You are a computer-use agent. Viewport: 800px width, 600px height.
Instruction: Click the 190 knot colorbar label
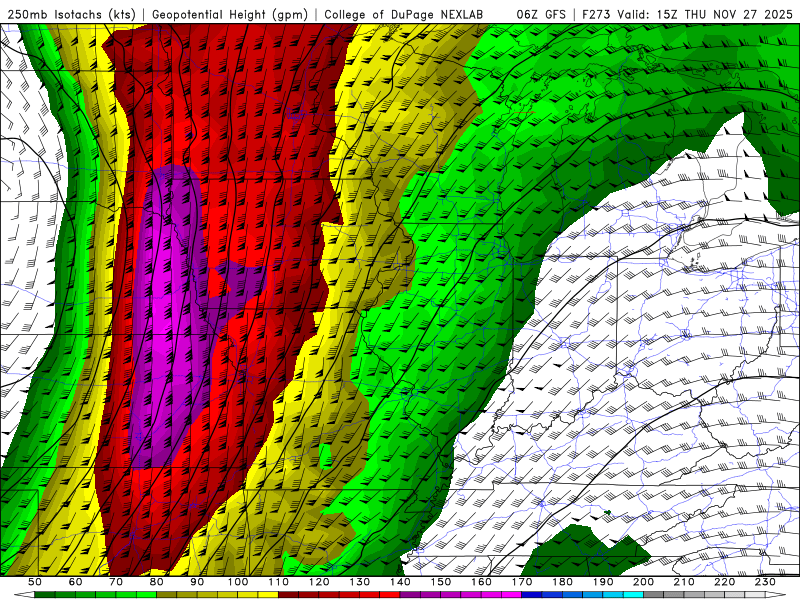point(603,582)
